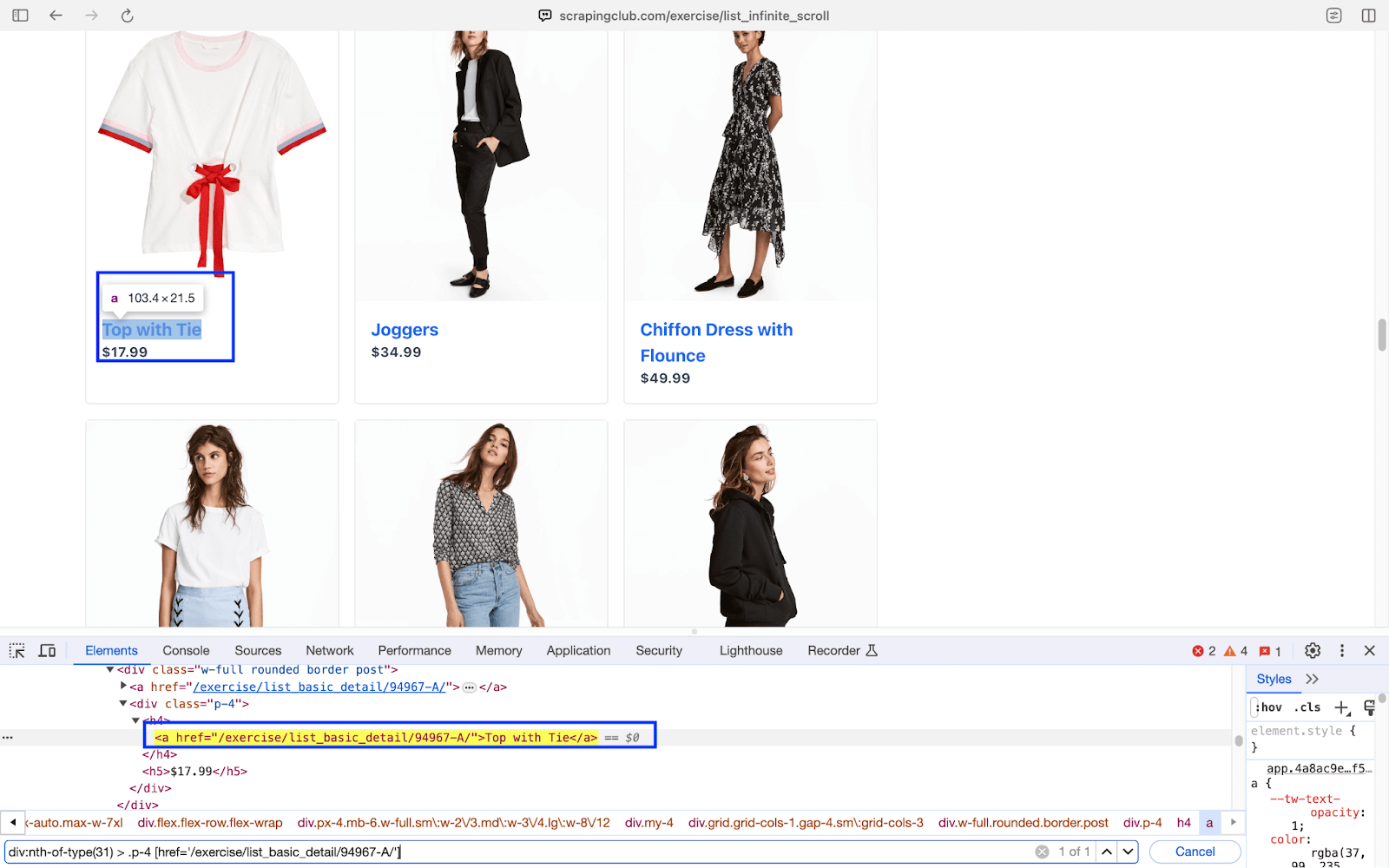Screen dimensions: 1389x868
Task: Click the address bar URL
Action: click(694, 16)
